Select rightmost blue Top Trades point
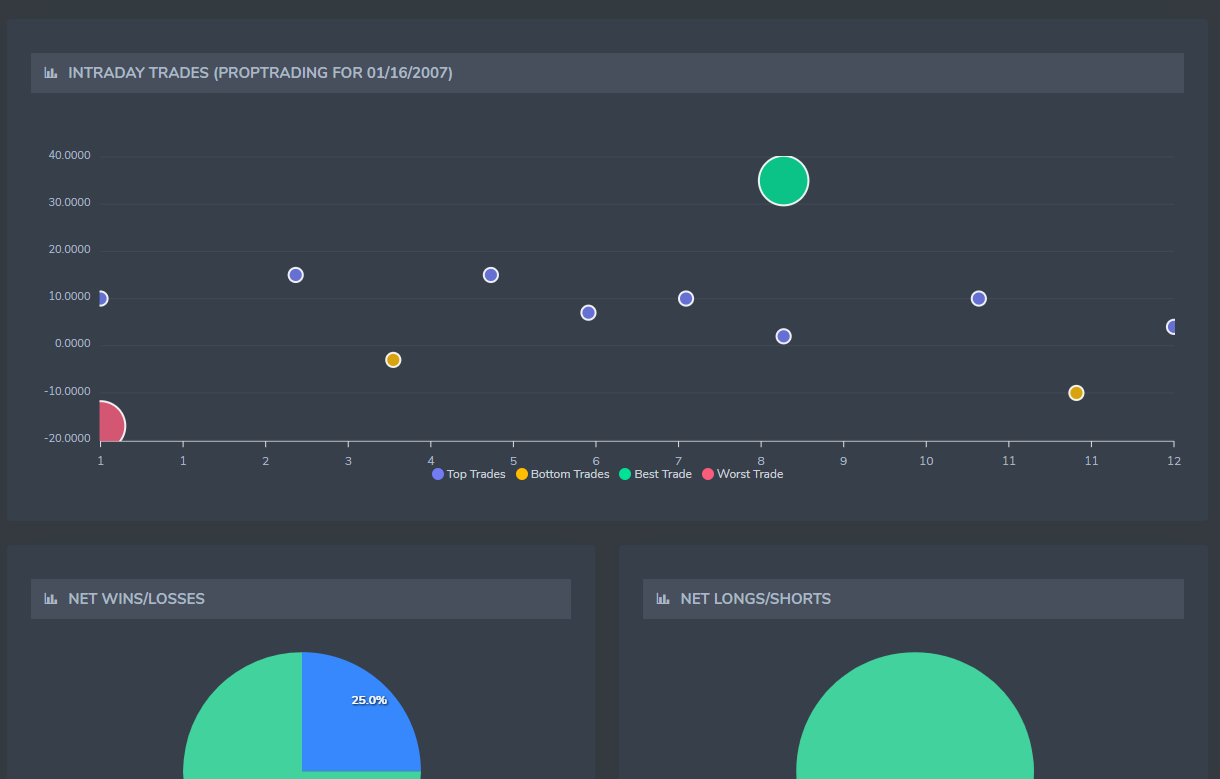 [x=1172, y=327]
